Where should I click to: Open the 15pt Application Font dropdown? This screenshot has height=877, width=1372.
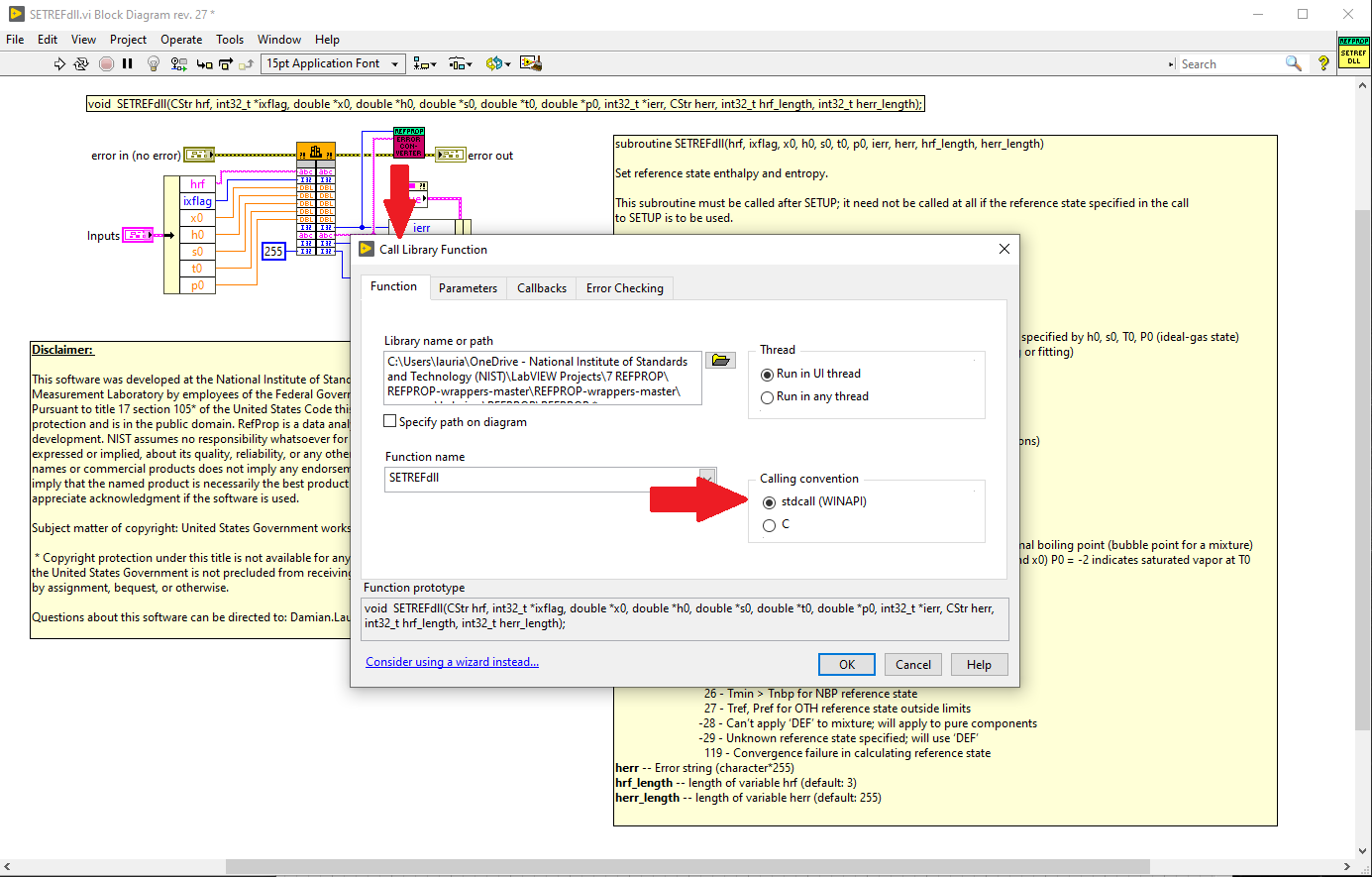[393, 62]
